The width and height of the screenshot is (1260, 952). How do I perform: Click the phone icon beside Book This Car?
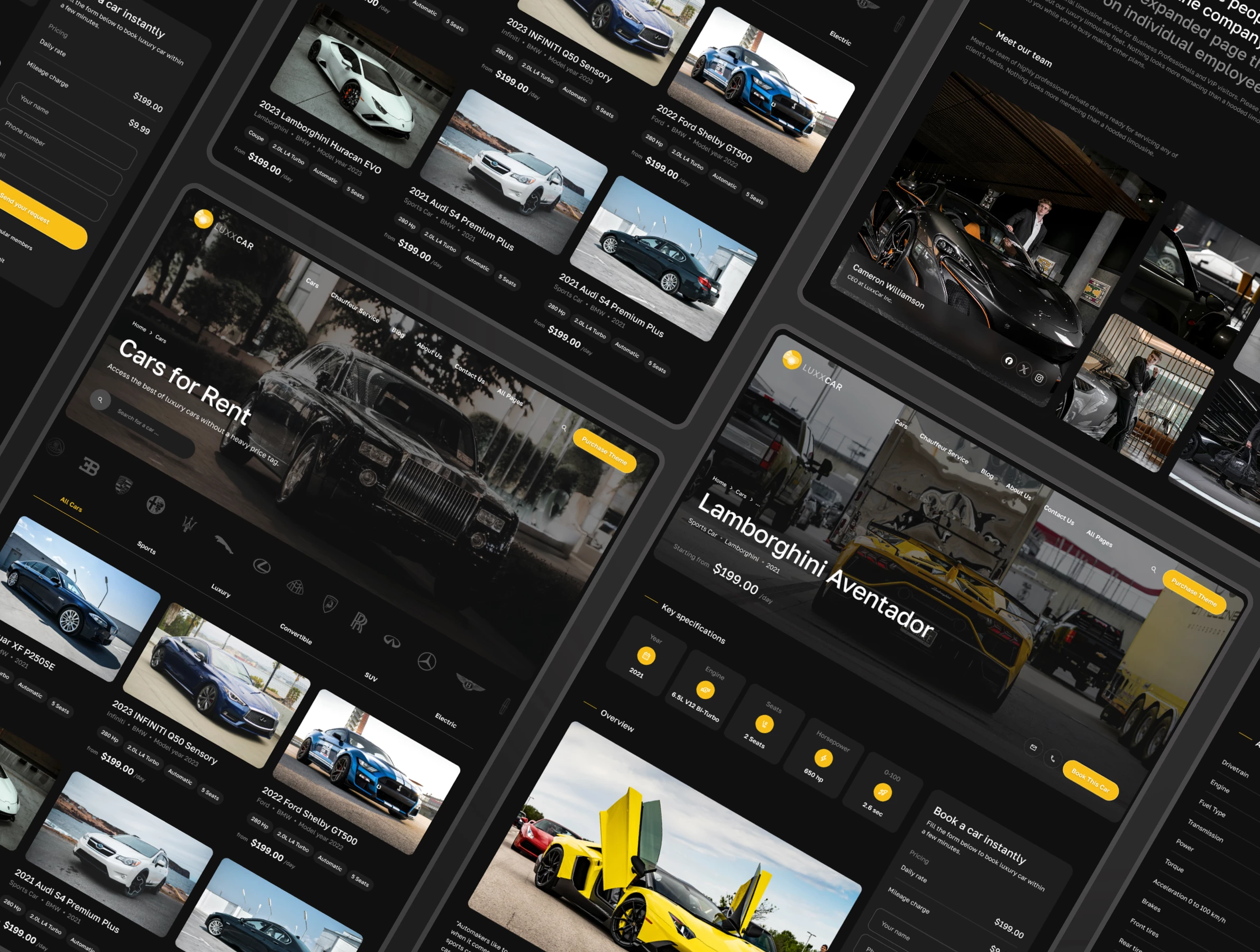1053,758
